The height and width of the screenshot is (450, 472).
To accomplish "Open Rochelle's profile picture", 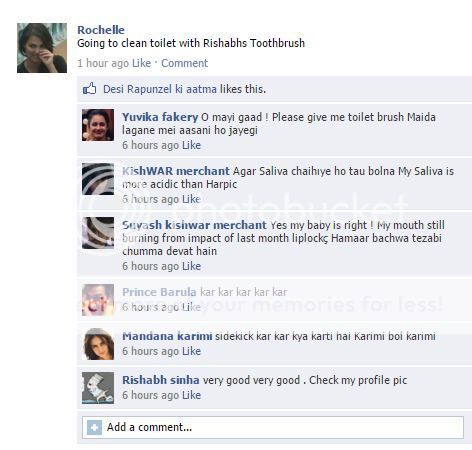I will (42, 48).
